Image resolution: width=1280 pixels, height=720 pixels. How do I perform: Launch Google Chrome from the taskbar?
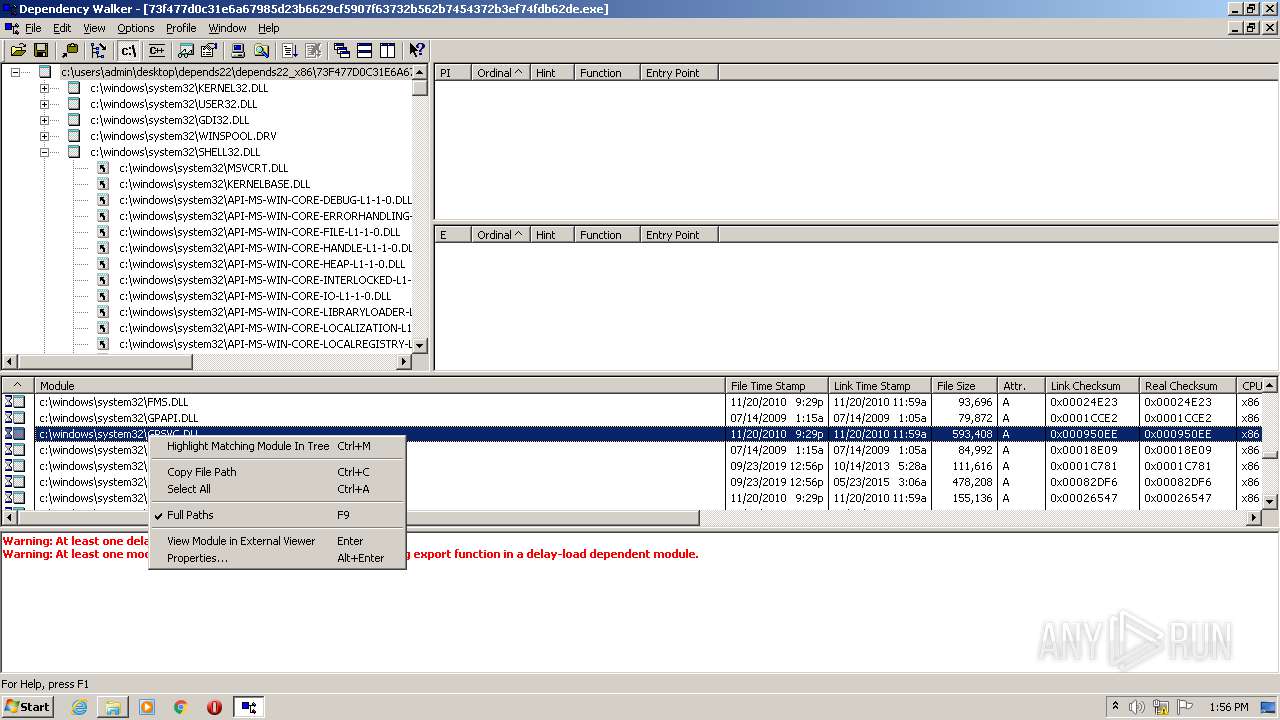click(x=181, y=707)
